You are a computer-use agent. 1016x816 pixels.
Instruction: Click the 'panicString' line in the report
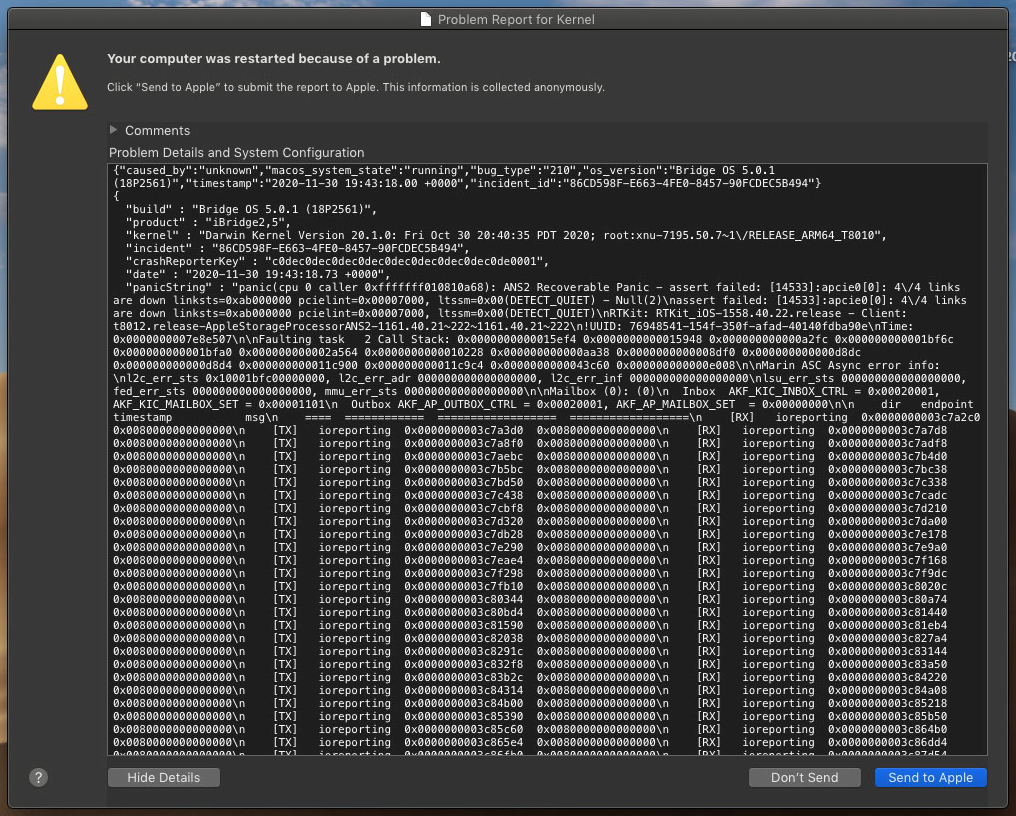[x=543, y=287]
